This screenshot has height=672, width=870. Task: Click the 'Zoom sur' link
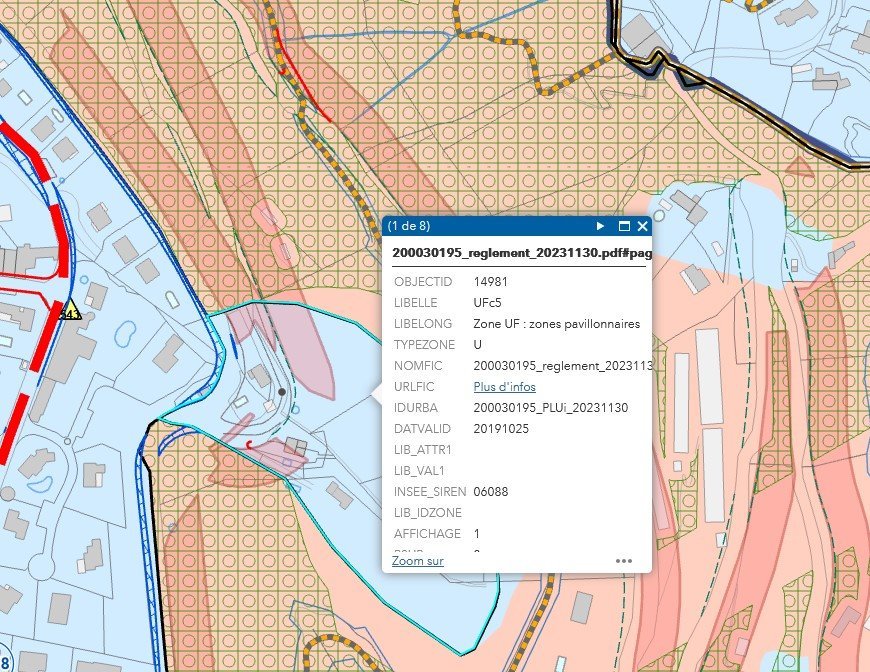click(x=417, y=561)
